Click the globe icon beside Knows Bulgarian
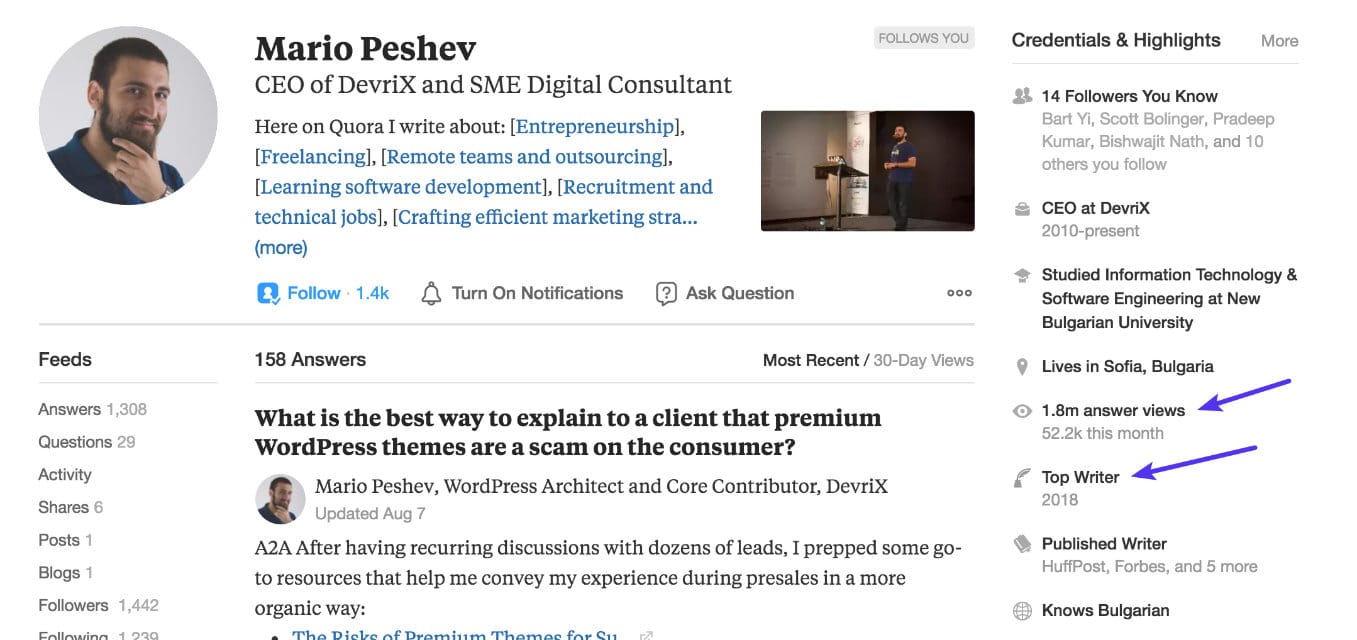This screenshot has height=640, width=1357. click(1021, 610)
